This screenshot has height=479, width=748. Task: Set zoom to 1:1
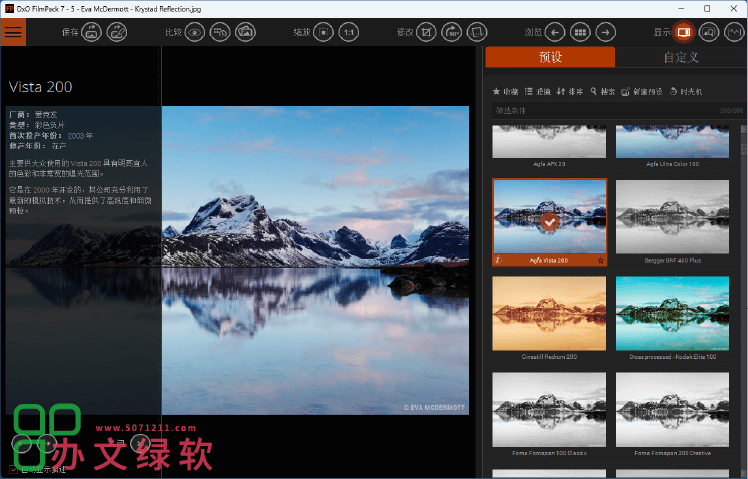click(349, 32)
